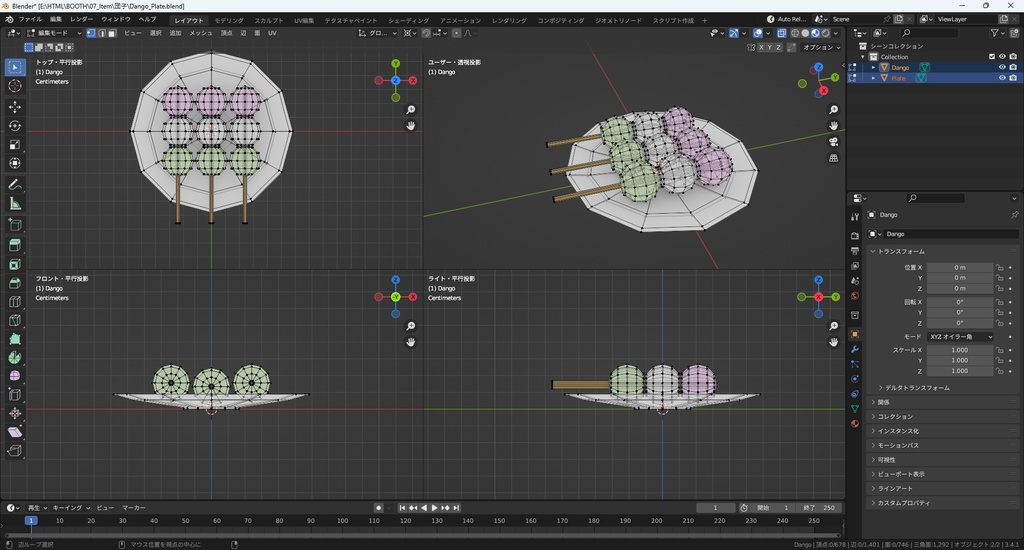
Task: Switch to the モデリング workspace tab
Action: pyautogui.click(x=229, y=20)
